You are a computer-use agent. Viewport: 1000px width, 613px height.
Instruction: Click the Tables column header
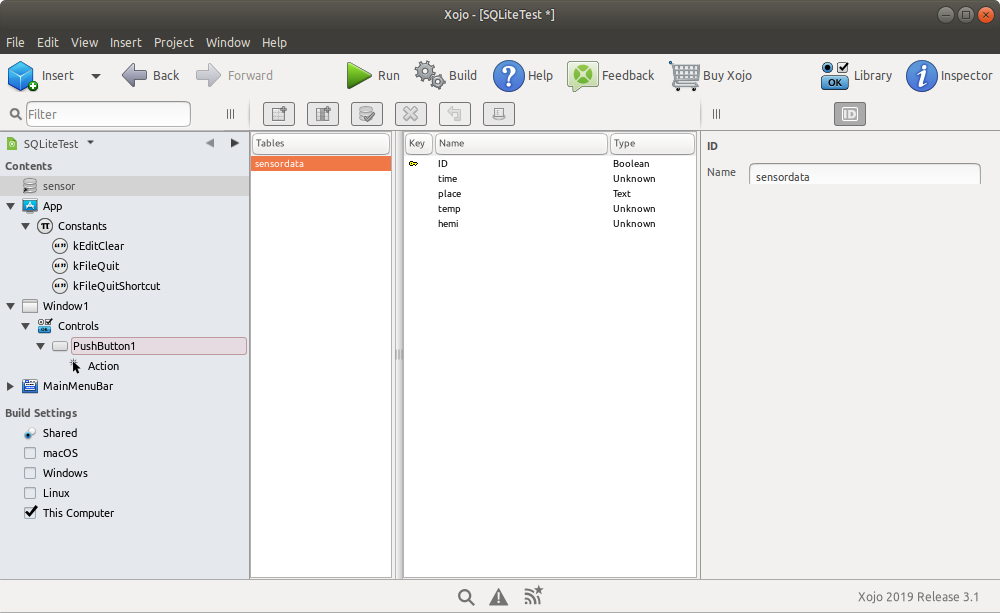pos(321,144)
